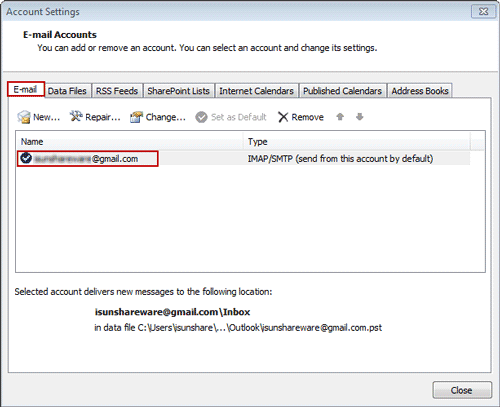Image resolution: width=500 pixels, height=407 pixels.
Task: Move account up with arrow icon
Action: pos(340,117)
